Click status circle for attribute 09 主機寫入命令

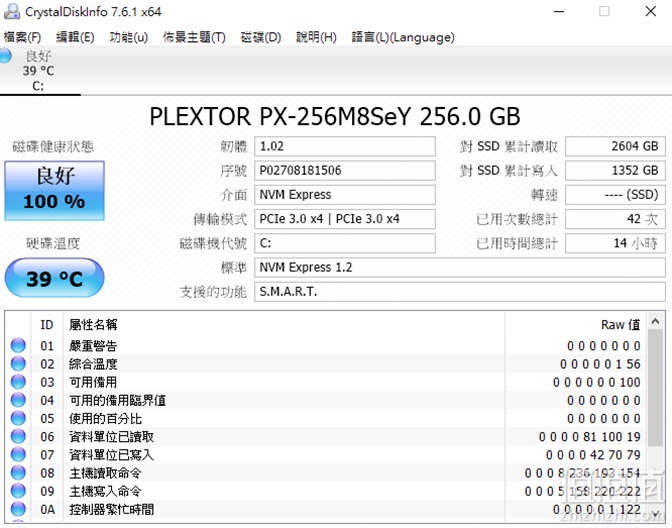(x=18, y=491)
